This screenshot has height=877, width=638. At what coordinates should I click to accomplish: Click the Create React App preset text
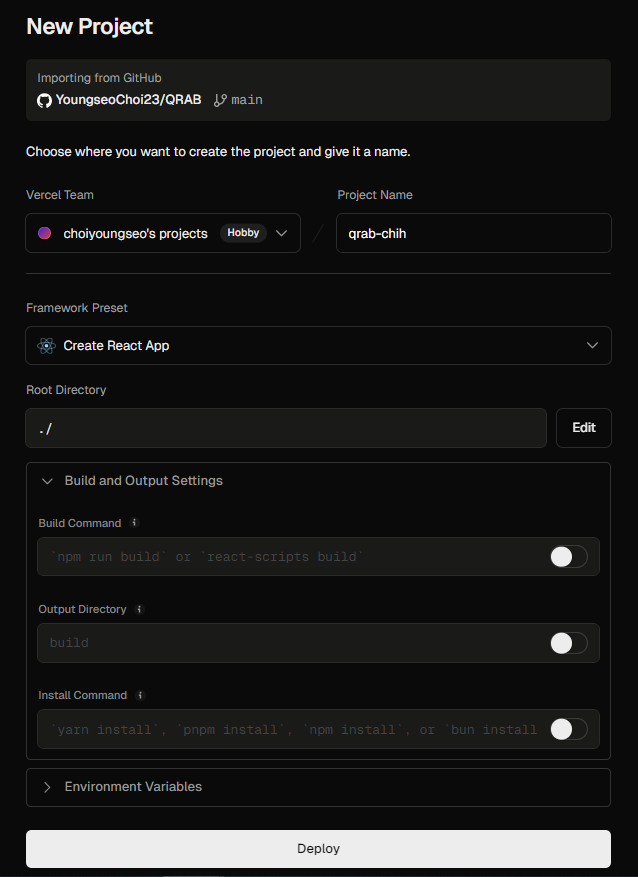click(116, 346)
